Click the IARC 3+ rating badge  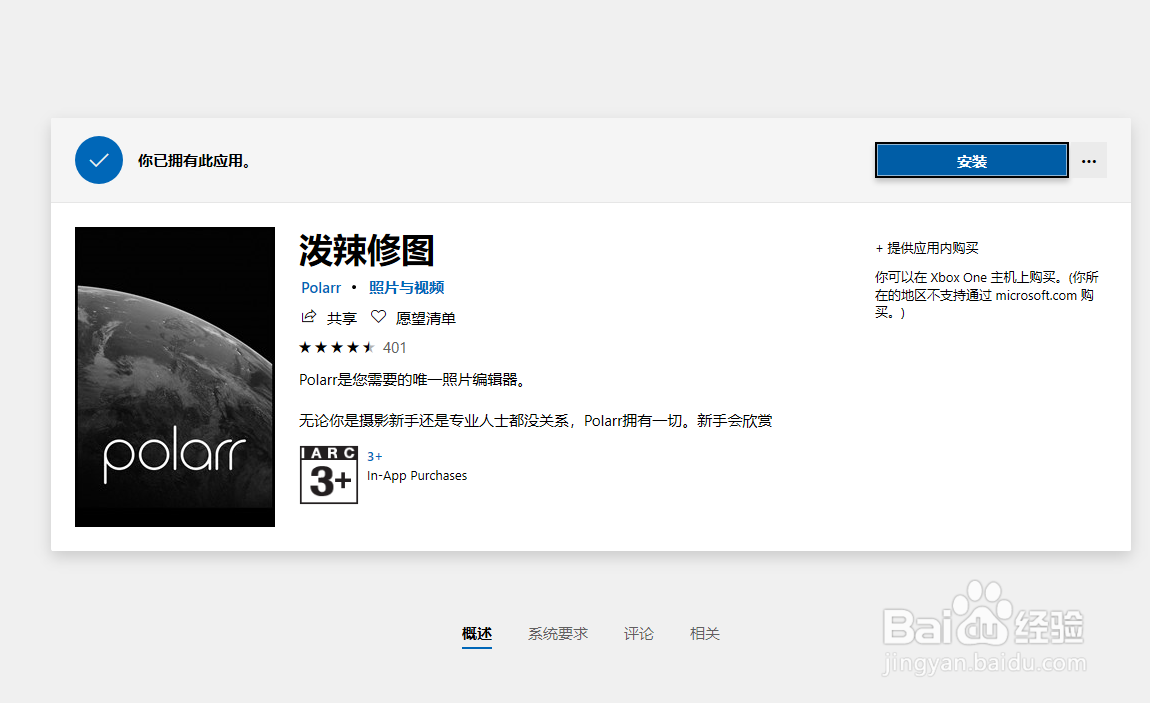click(x=329, y=474)
